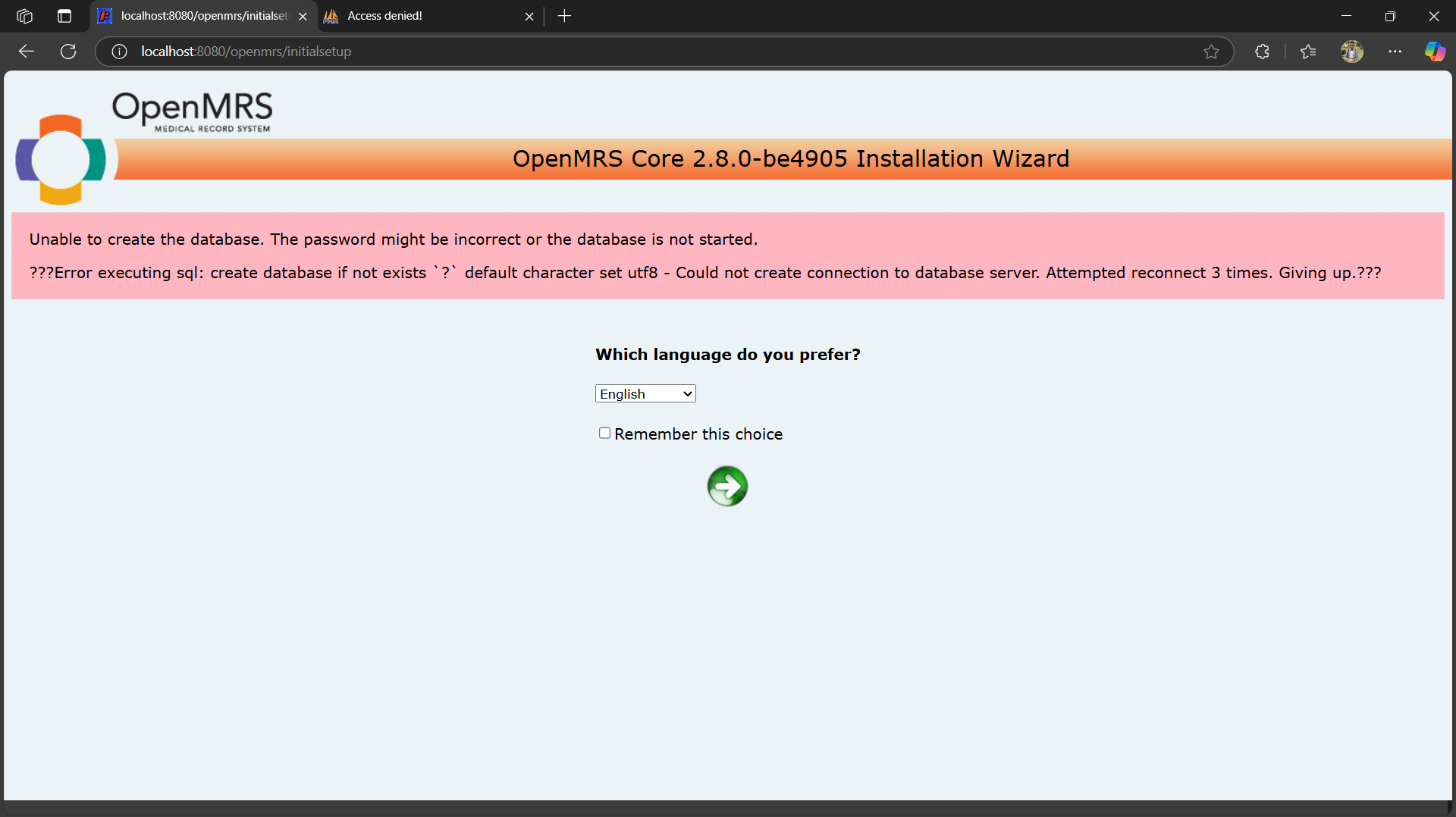Close the Access denied! tab
1456x817 pixels.
coord(529,16)
